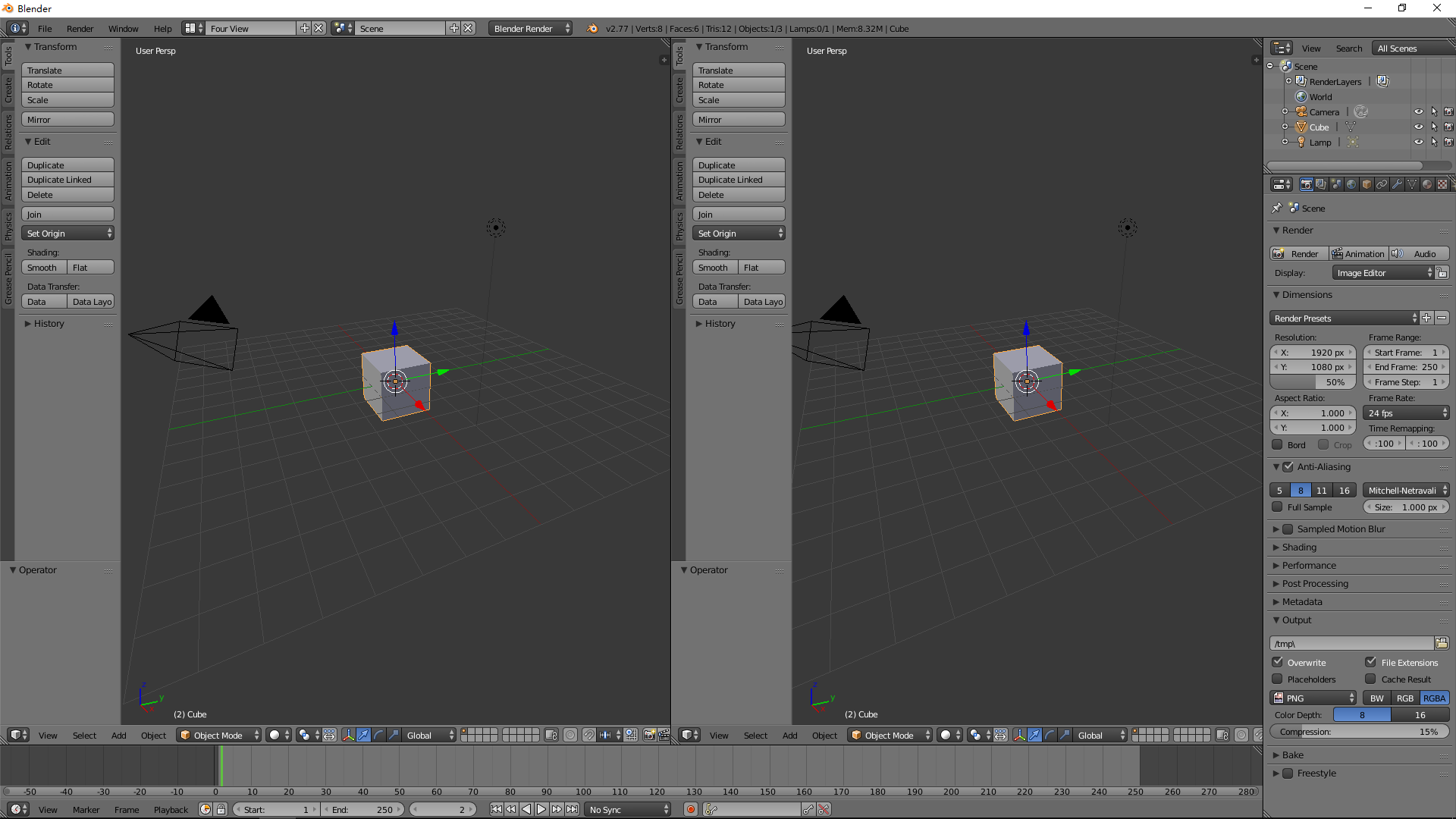Drag the Compression percentage slider
This screenshot has width=1456, height=819.
coord(1359,731)
